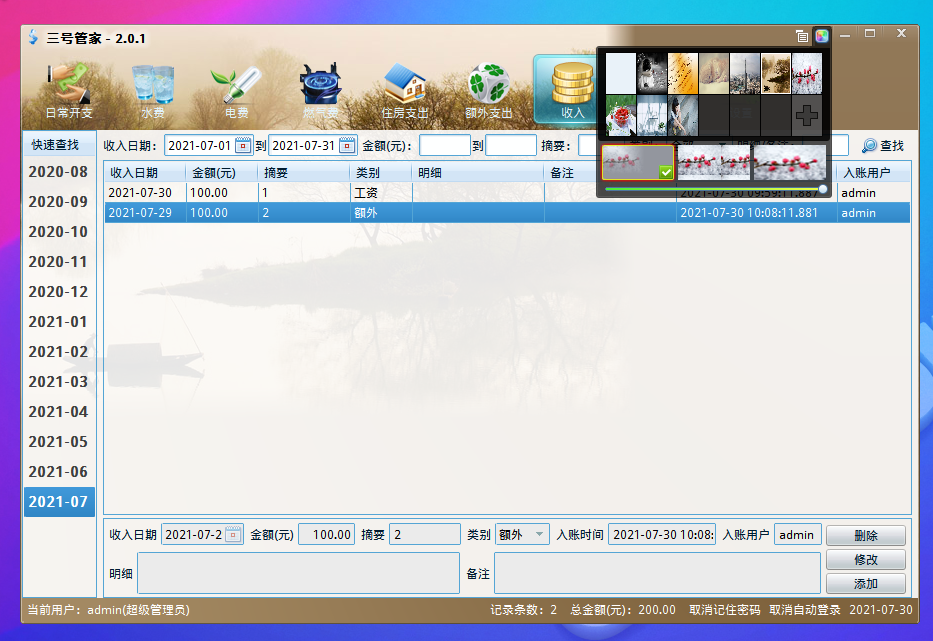
Task: Open calendar for end date 2021-07-31
Action: coord(347,145)
